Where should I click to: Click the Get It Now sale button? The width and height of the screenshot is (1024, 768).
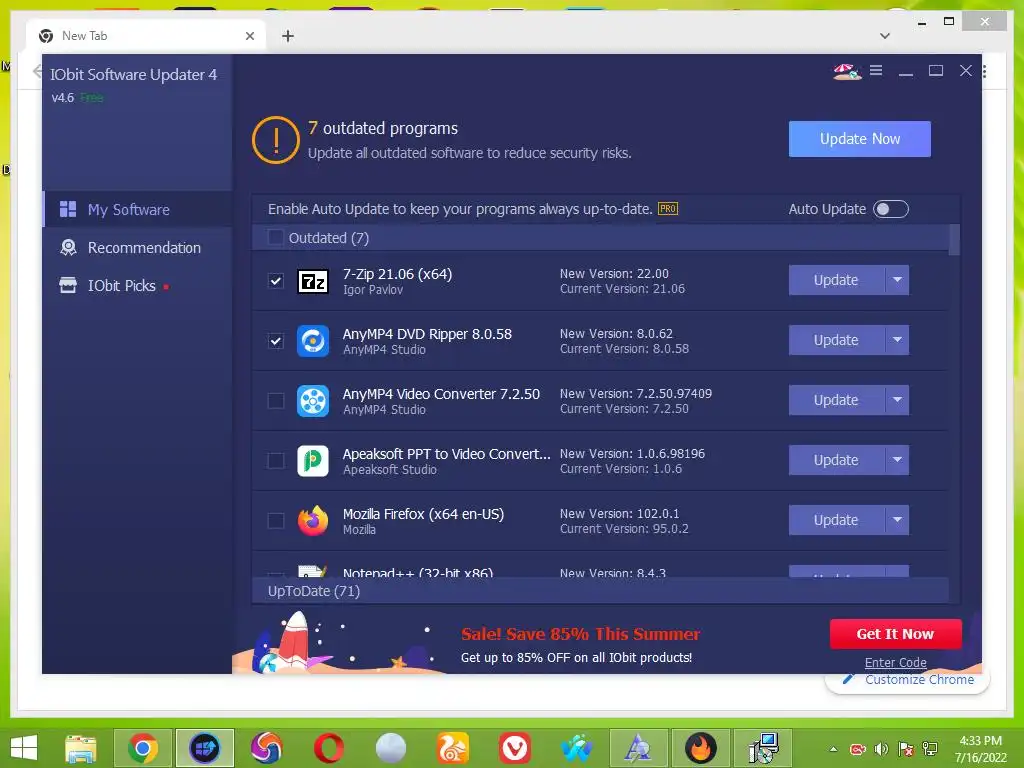click(x=895, y=634)
